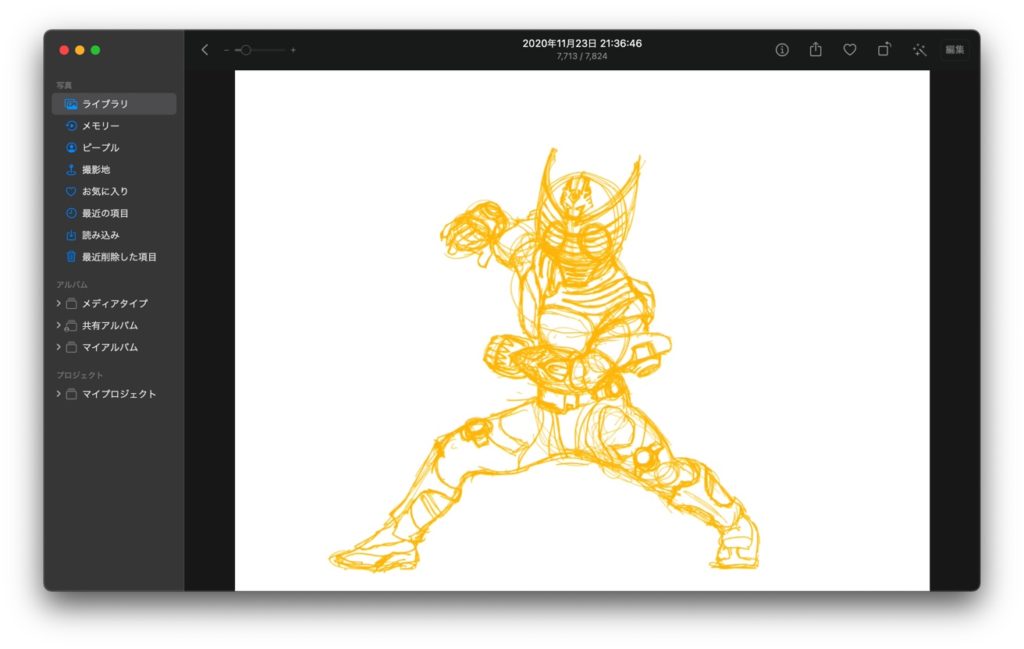Open the share menu icon
Image resolution: width=1024 pixels, height=649 pixels.
click(816, 49)
